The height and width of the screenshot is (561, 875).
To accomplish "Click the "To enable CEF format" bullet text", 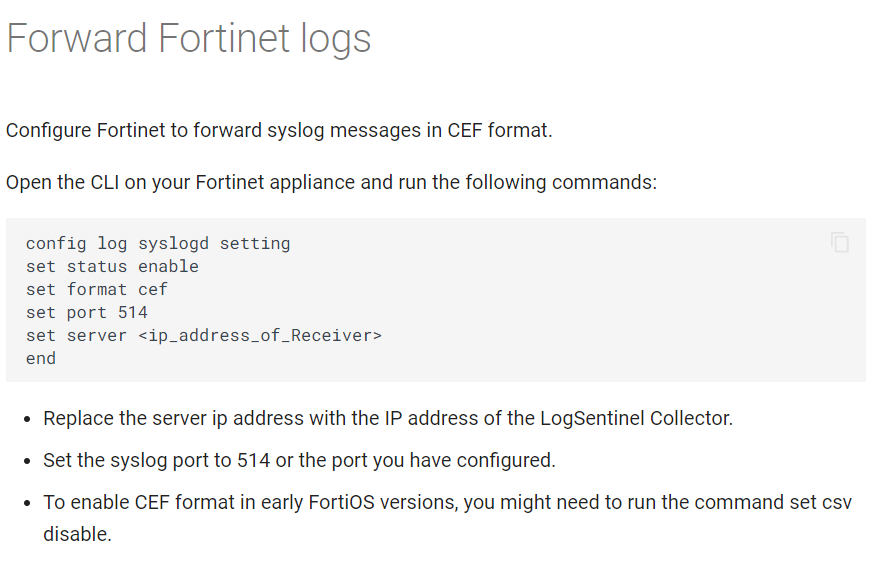I will 447,503.
